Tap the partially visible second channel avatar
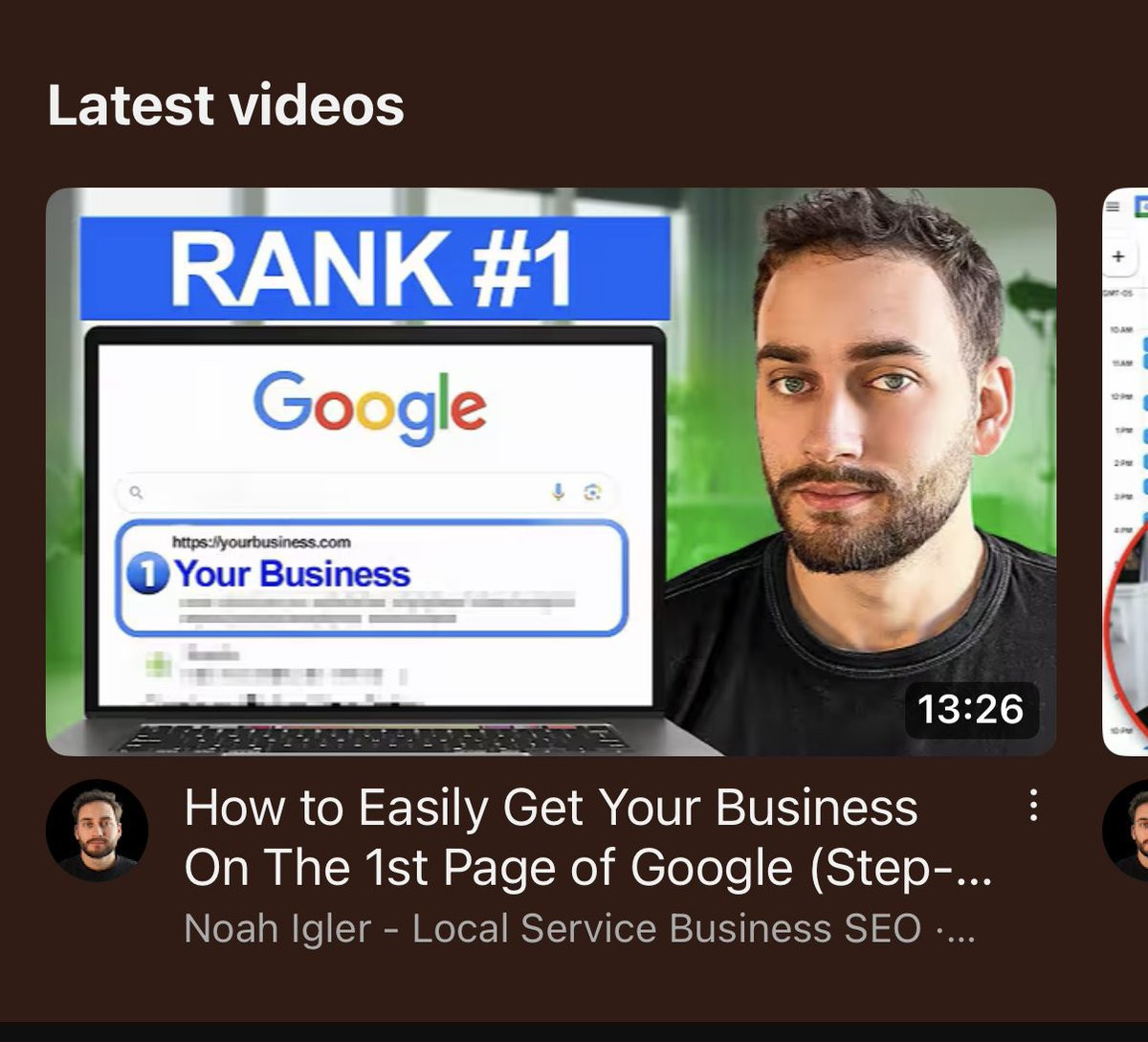Viewport: 1148px width, 1042px height. click(x=1126, y=830)
